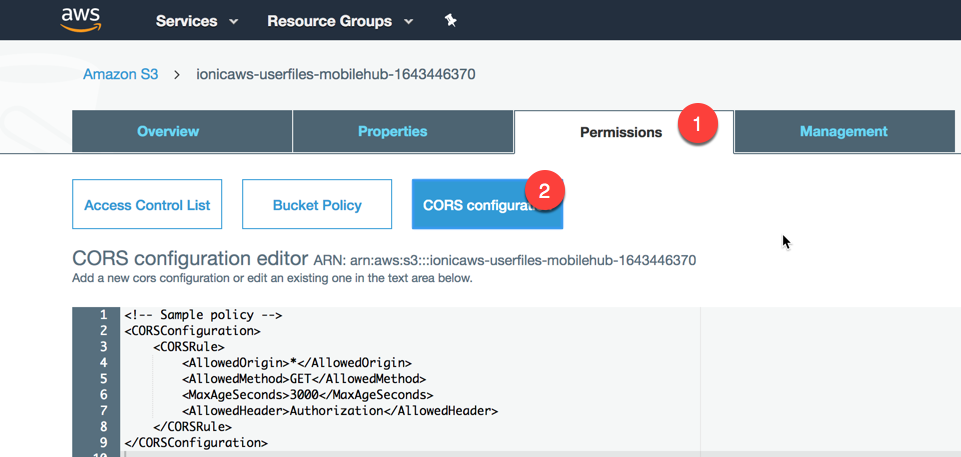Viewport: 961px width, 457px height.
Task: Open the Management tab
Action: (845, 131)
